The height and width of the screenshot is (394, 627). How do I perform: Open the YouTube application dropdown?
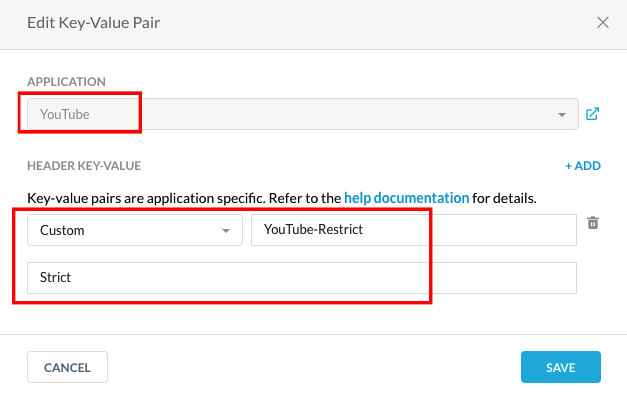click(303, 114)
